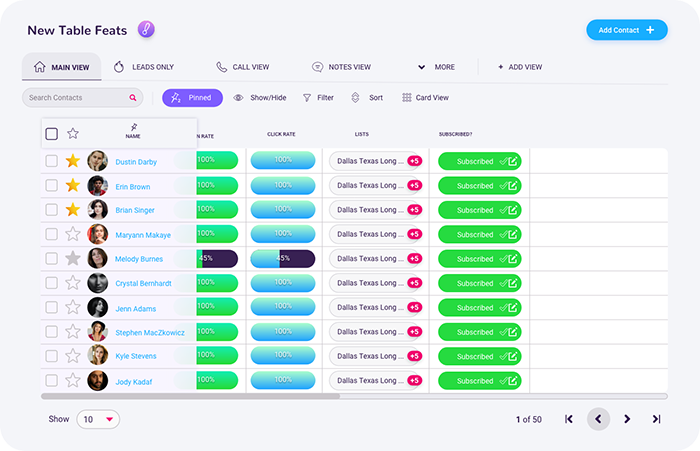The image size is (700, 451).
Task: Click the gray star for Melody Burnes
Action: coord(73,258)
